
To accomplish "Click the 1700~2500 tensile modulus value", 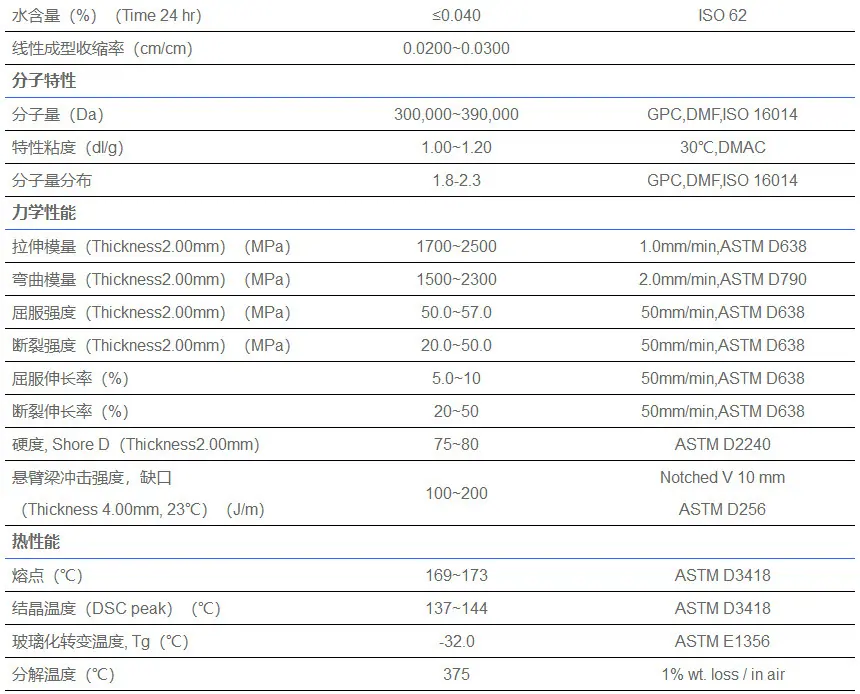I will click(456, 246).
